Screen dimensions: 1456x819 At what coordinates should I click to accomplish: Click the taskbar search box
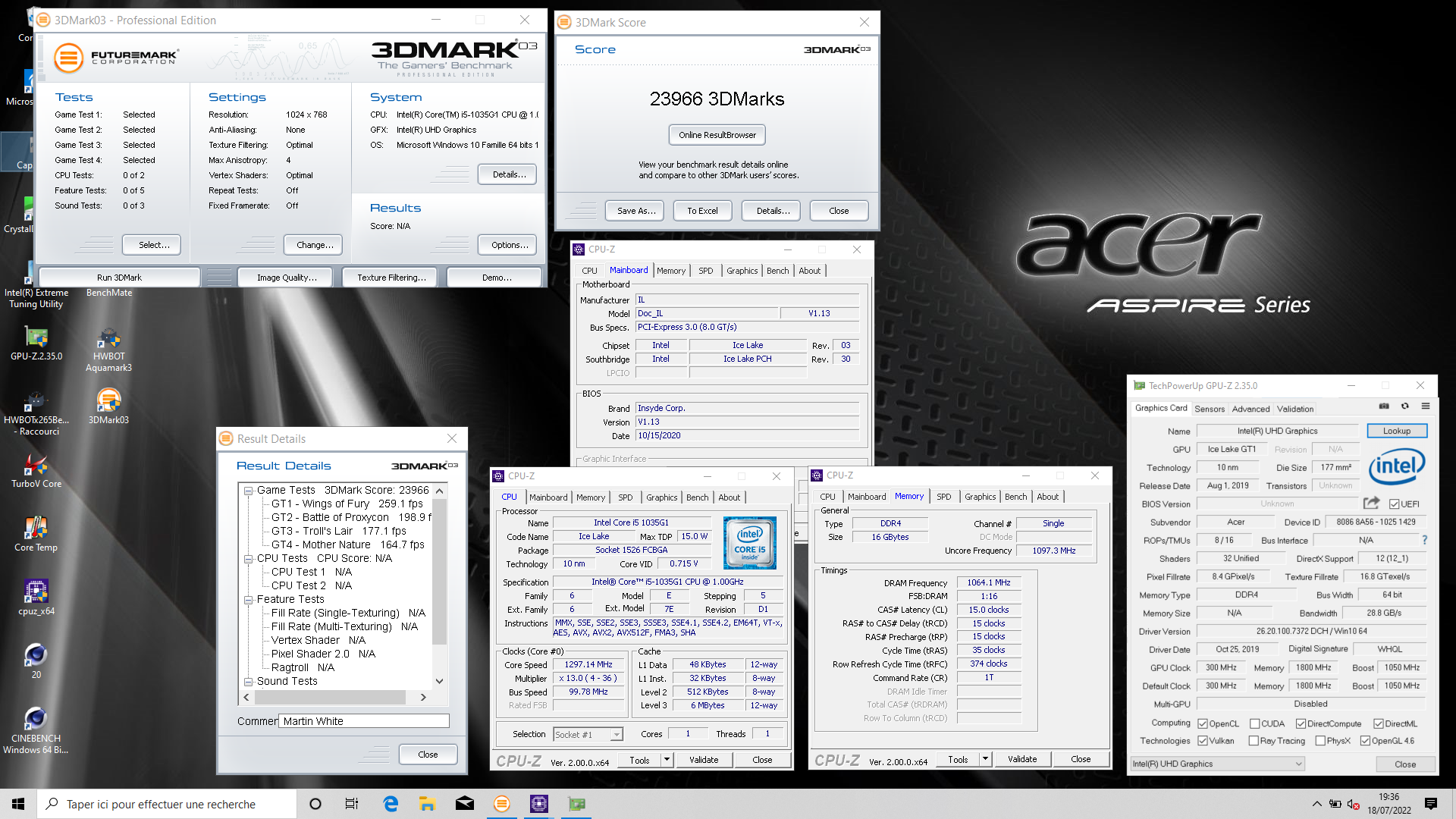(x=167, y=804)
